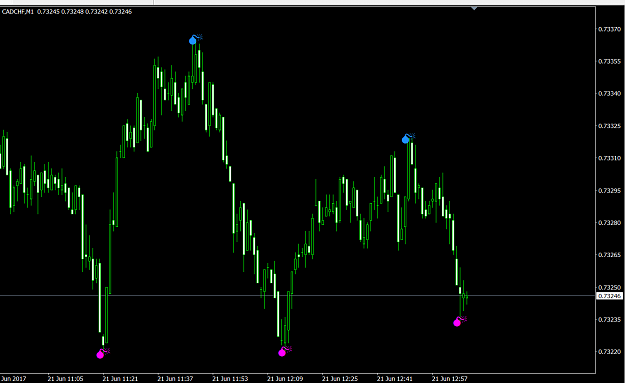This screenshot has height=383, width=625.
Task: Click the 0.73370 price scale label
Action: click(x=609, y=29)
